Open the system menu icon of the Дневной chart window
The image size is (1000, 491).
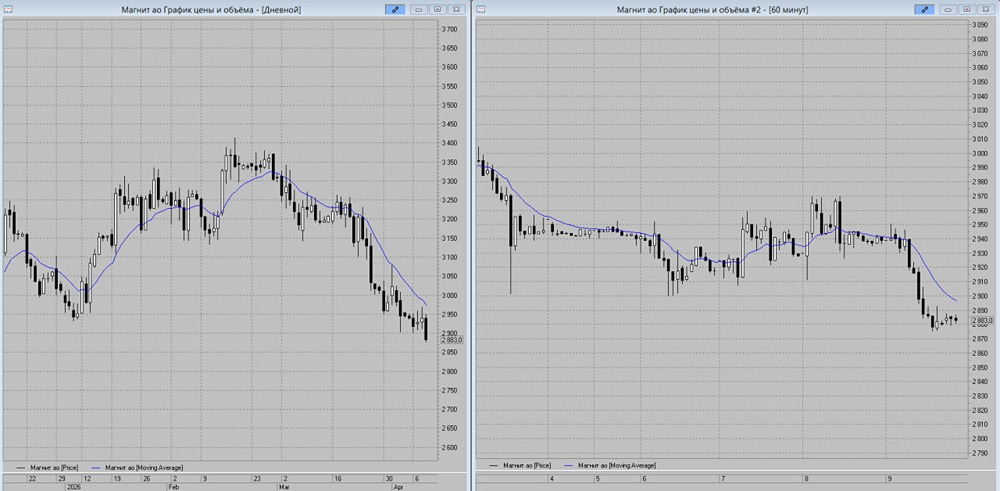click(x=8, y=9)
